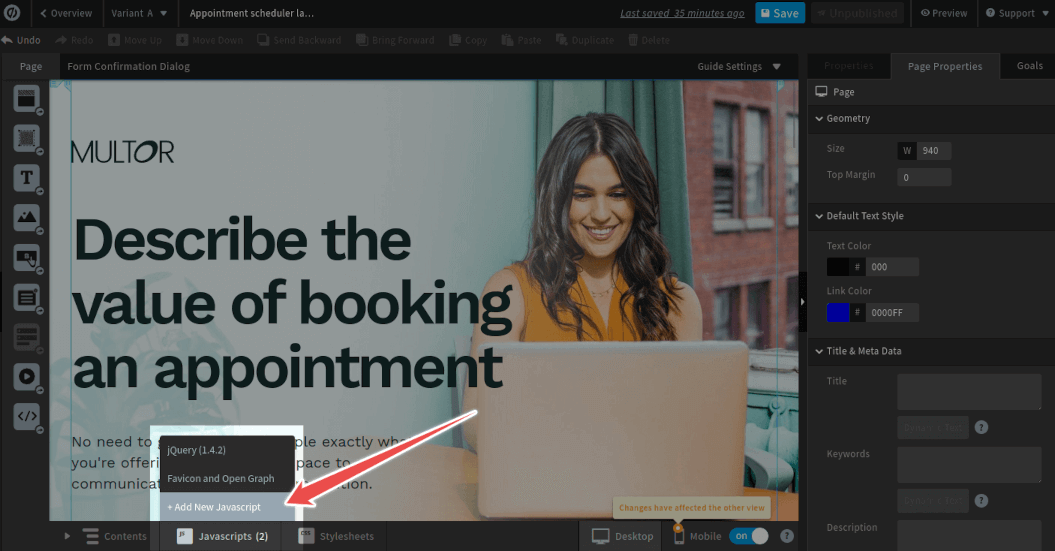Viewport: 1055px width, 551px height.
Task: Open the Link Color swatch picker
Action: [838, 313]
